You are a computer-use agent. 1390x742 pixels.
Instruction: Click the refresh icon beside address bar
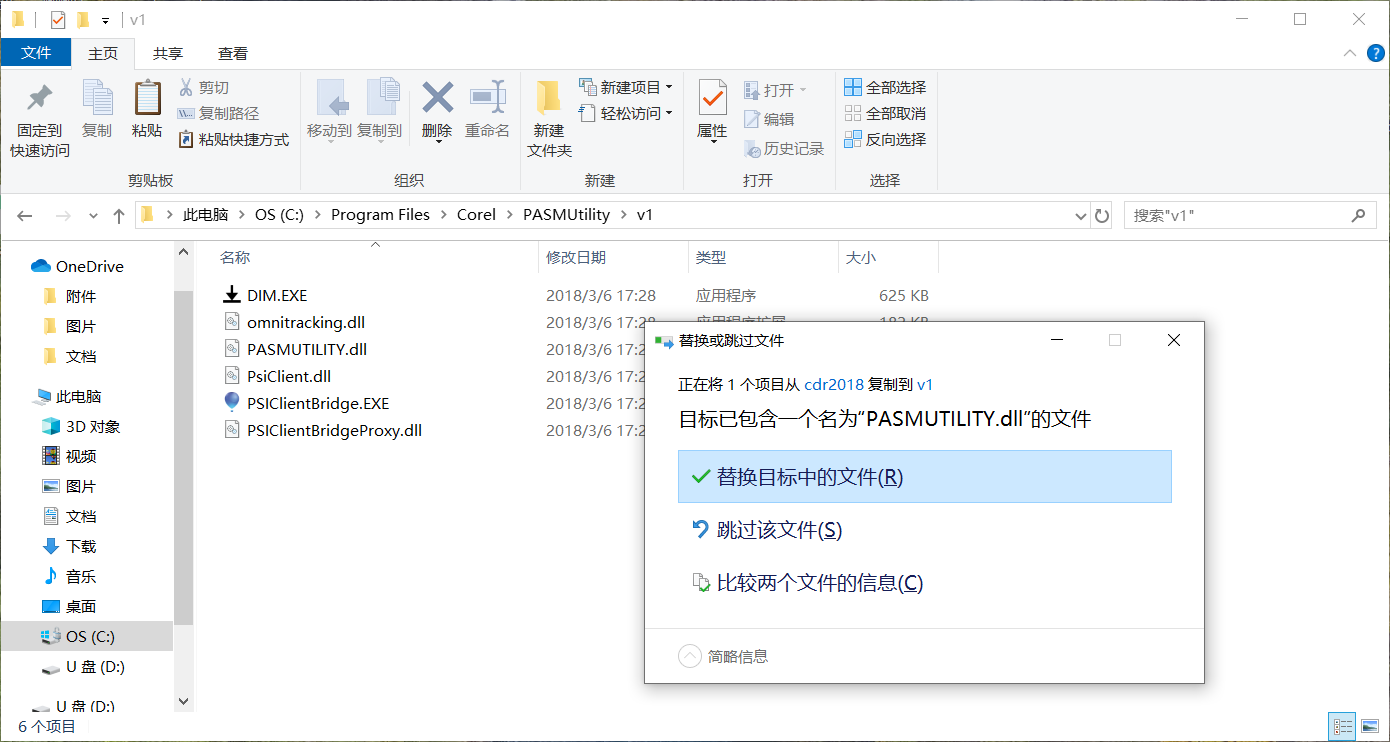(1102, 215)
